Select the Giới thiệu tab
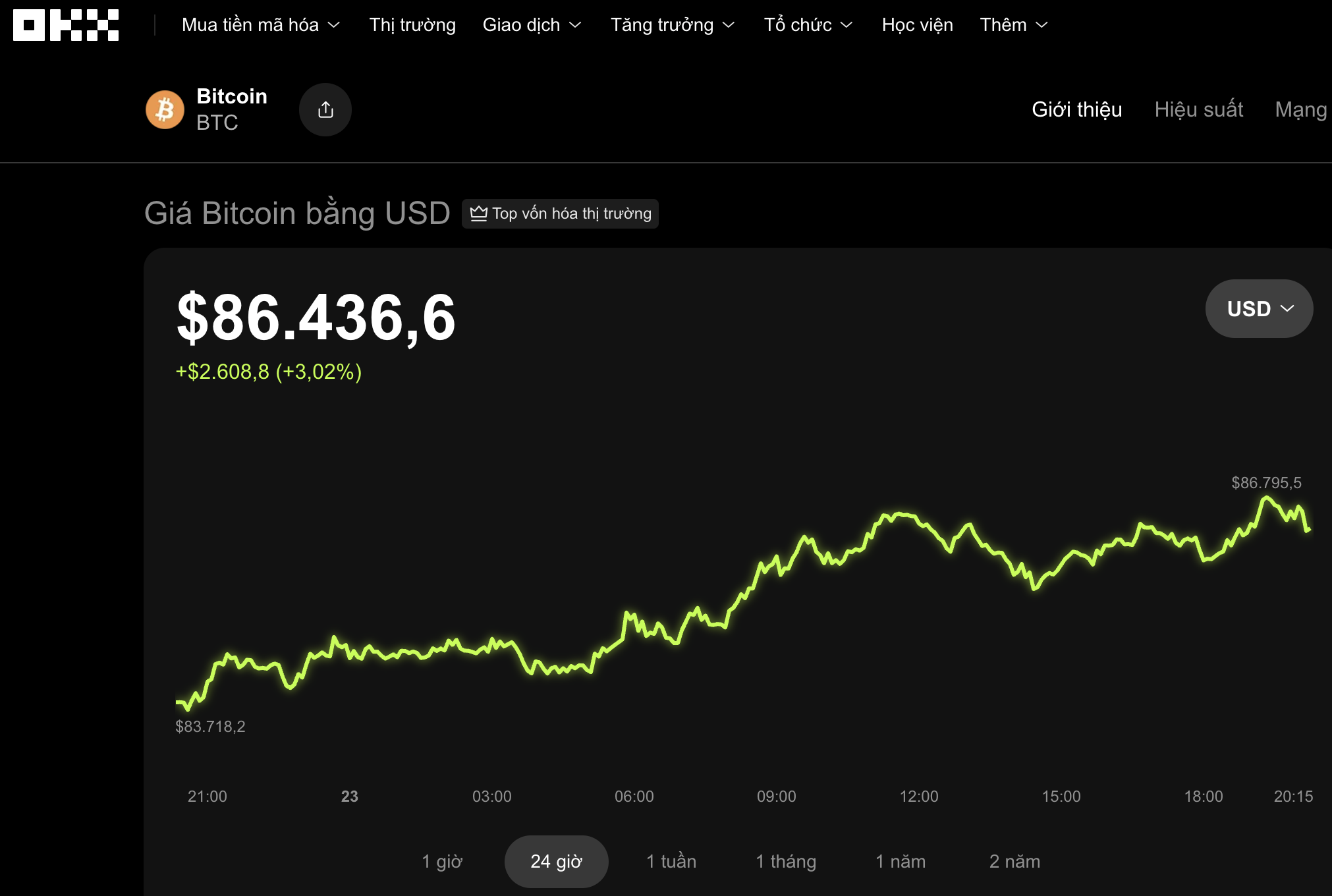 click(1076, 109)
